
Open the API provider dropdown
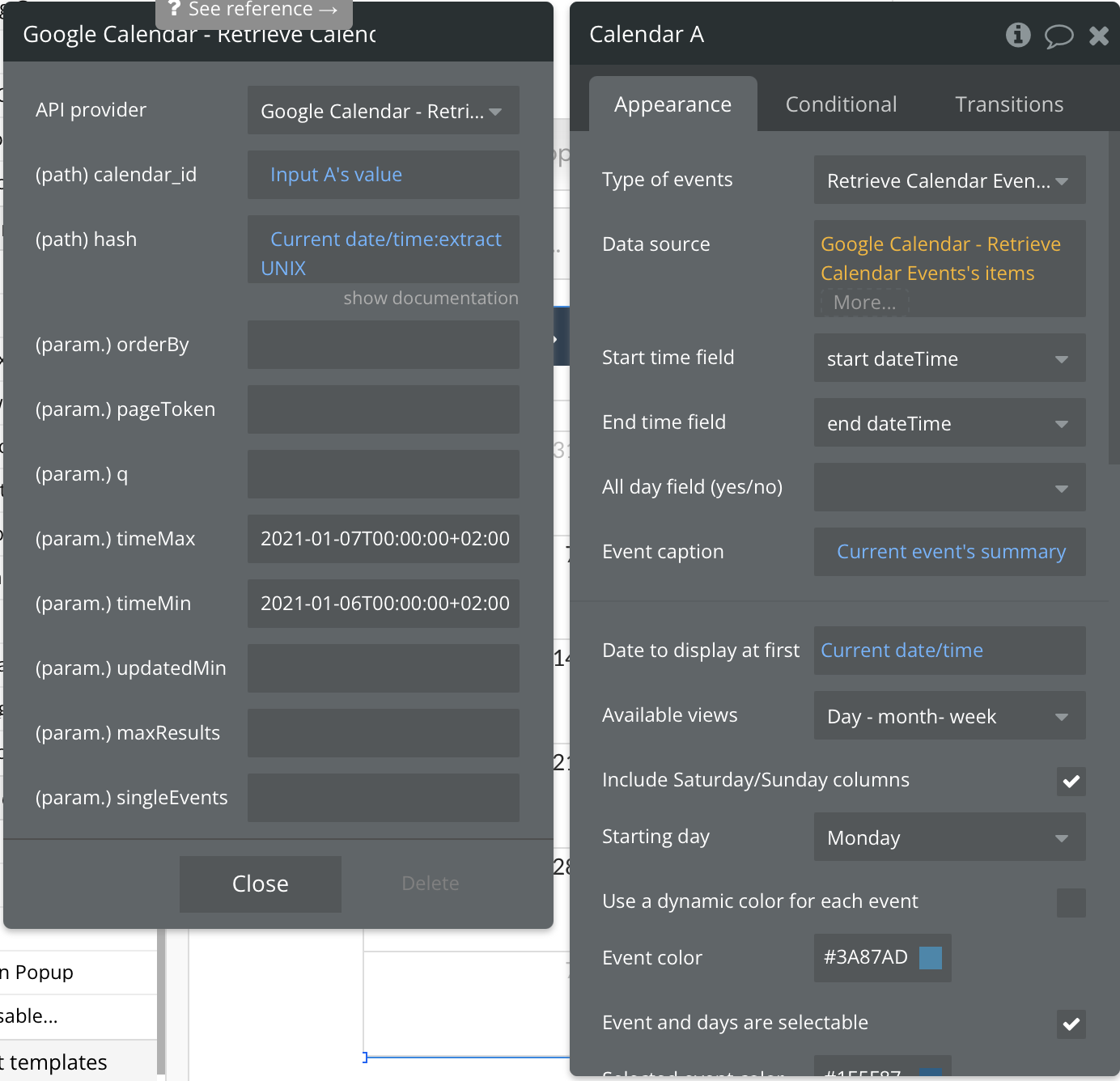tap(383, 111)
